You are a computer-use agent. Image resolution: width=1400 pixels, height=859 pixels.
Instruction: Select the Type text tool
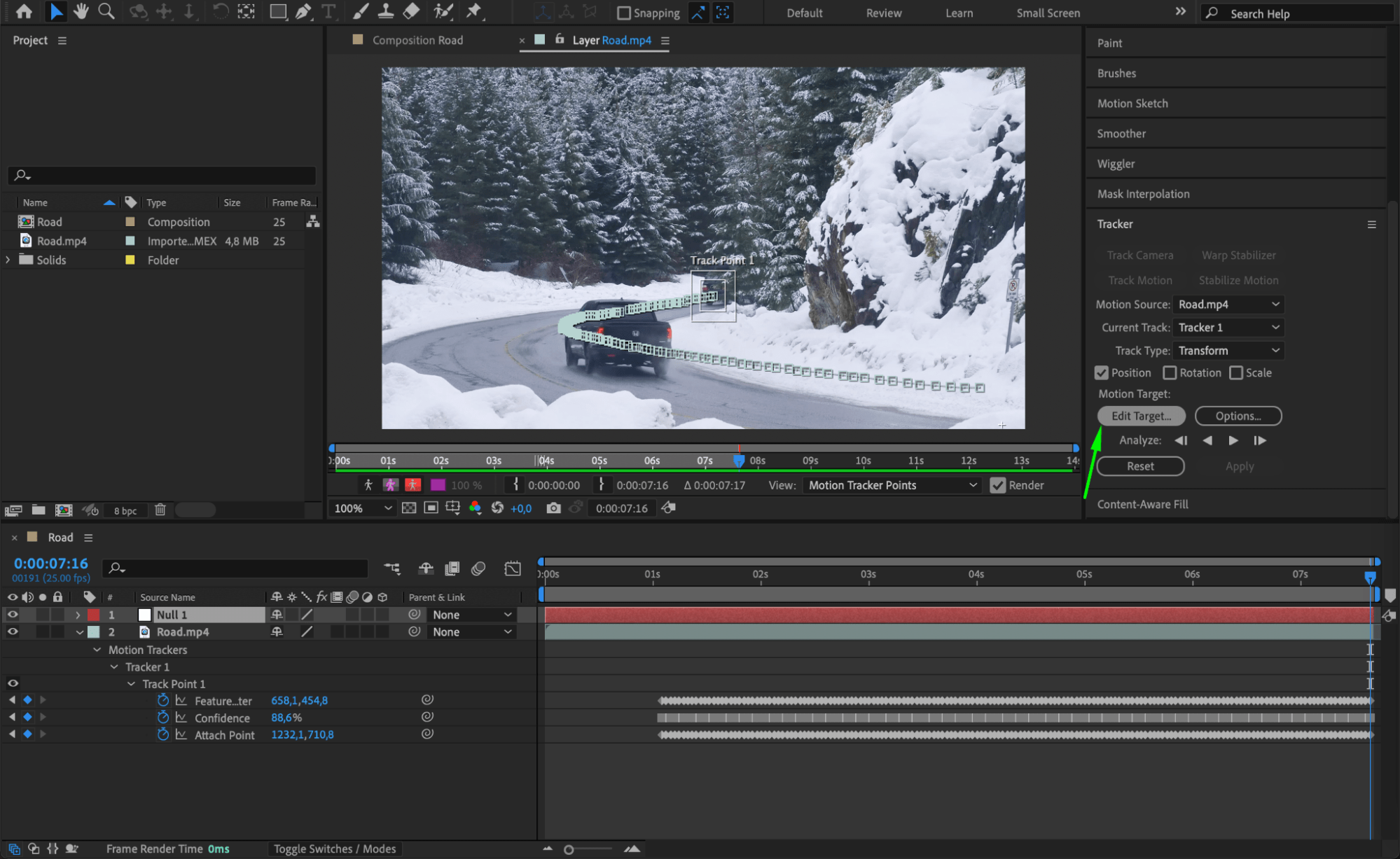click(x=328, y=11)
